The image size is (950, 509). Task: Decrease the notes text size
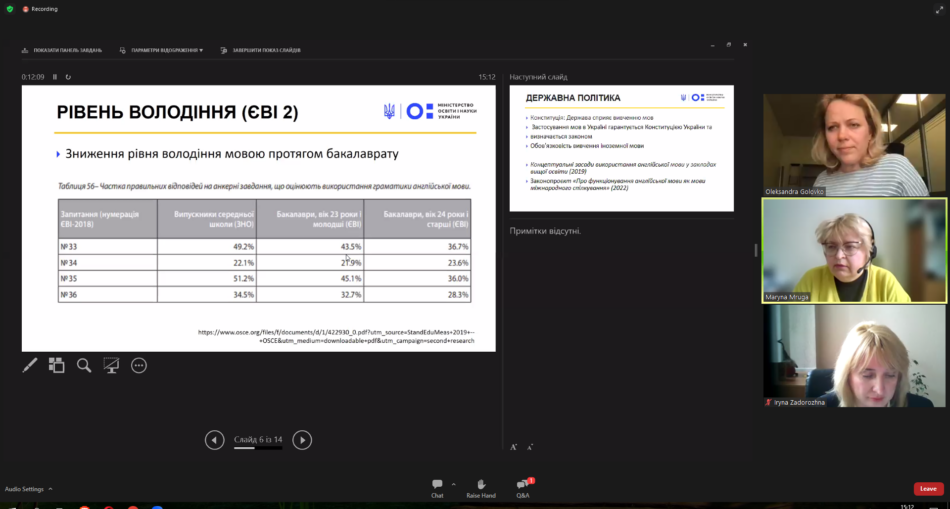click(x=530, y=447)
